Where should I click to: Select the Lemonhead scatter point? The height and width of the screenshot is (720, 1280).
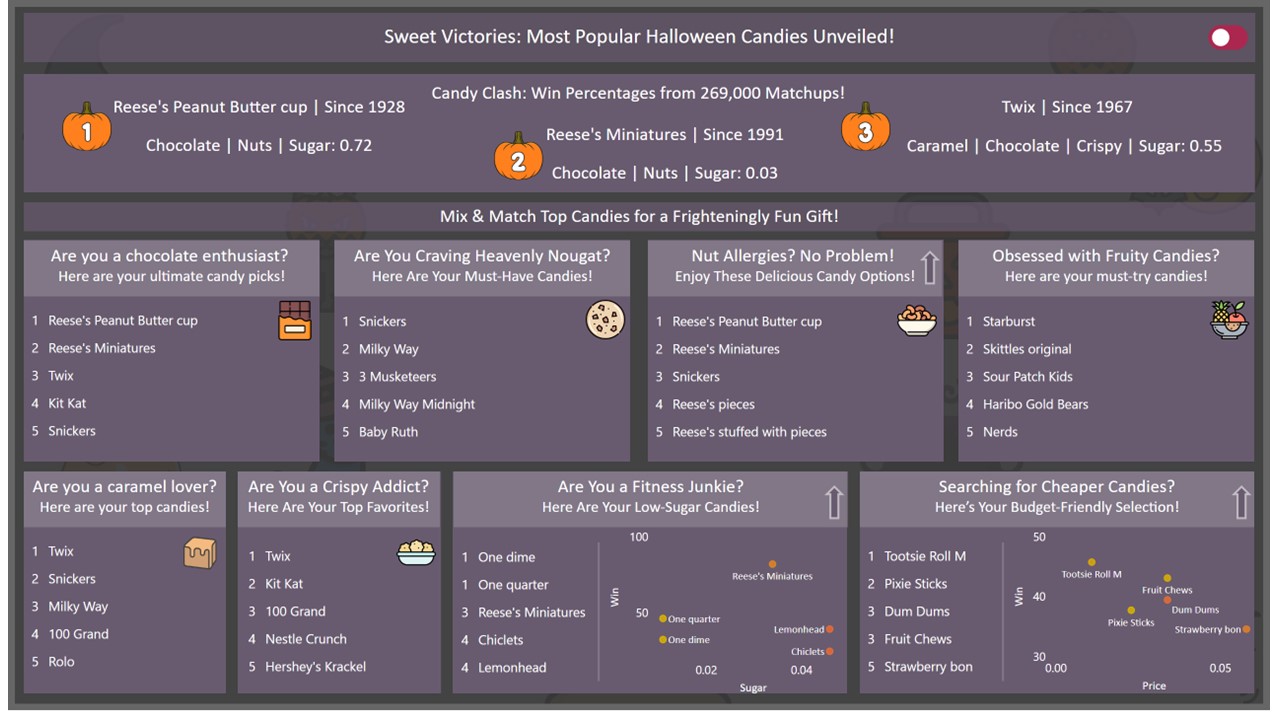coord(830,629)
